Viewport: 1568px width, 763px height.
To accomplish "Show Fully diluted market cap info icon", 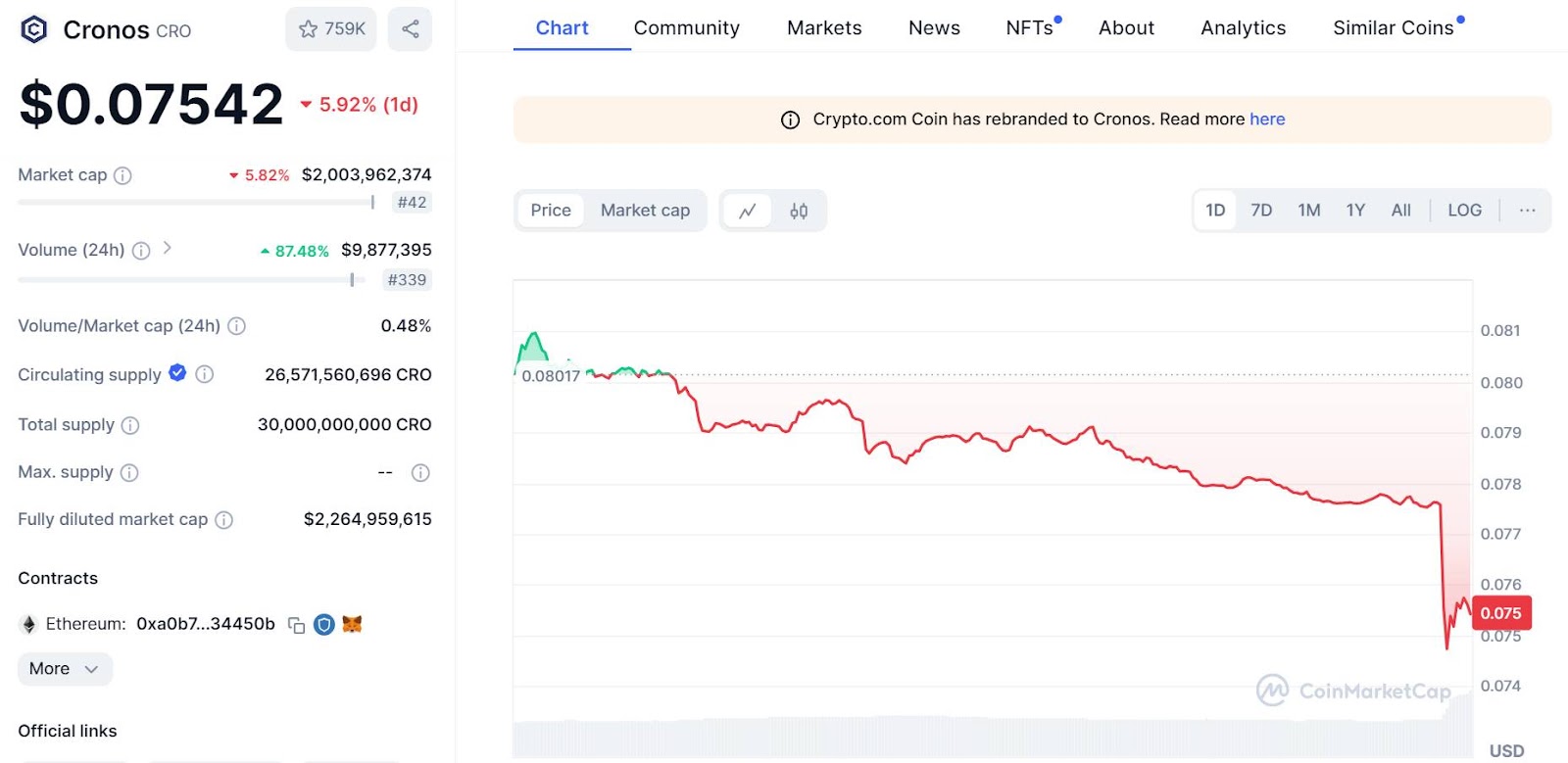I will coord(223,520).
